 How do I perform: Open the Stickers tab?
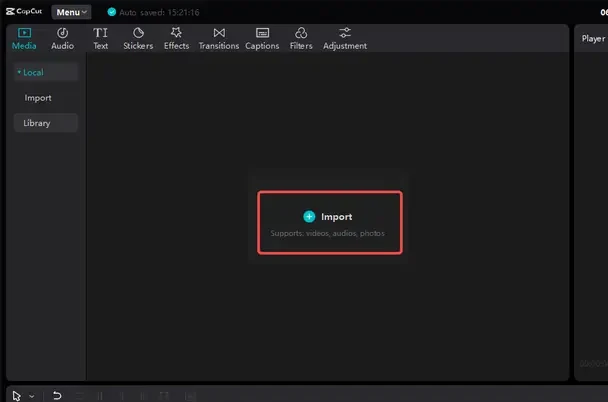coord(138,38)
